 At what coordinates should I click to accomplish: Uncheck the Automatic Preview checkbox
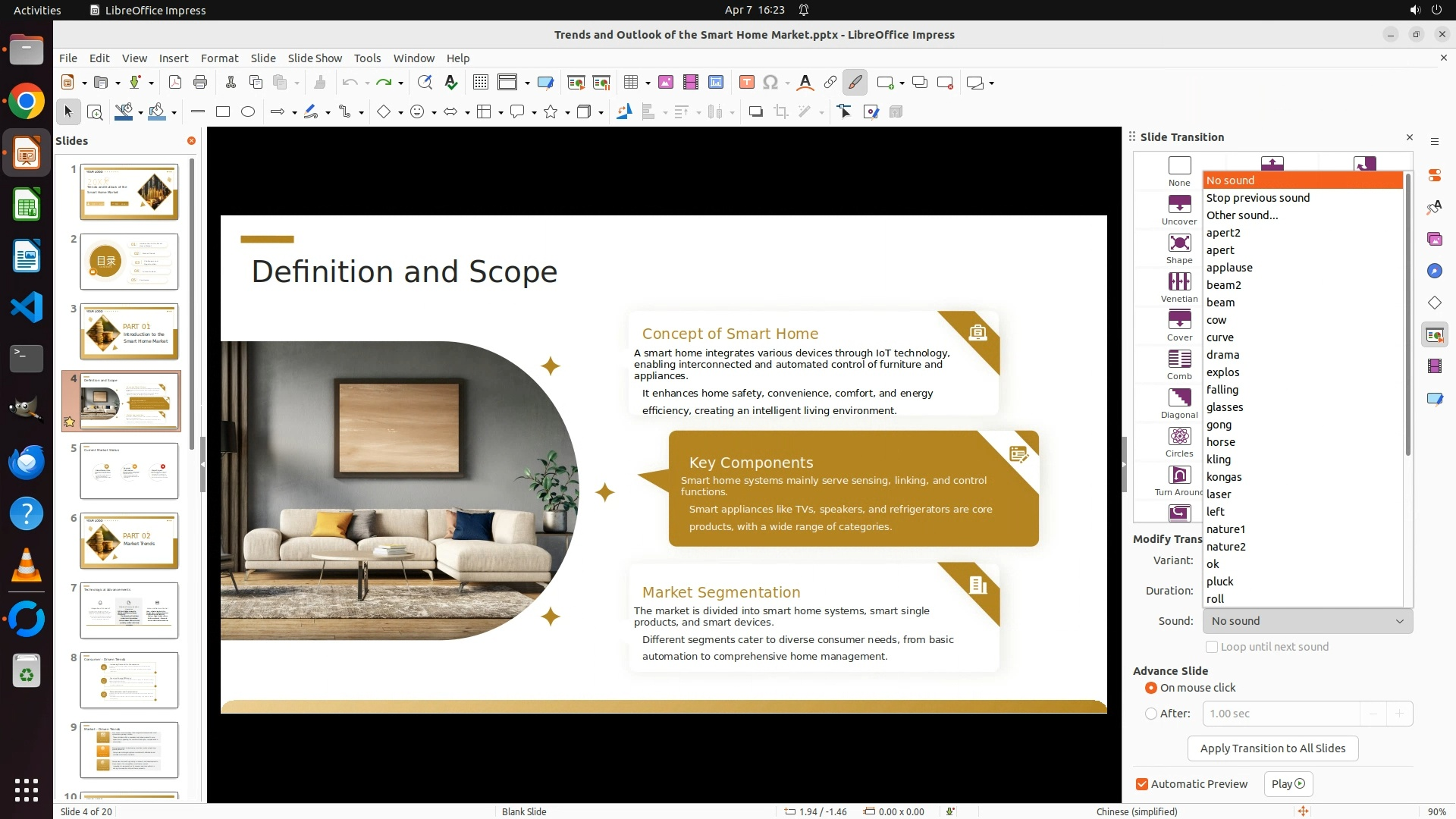(1142, 784)
